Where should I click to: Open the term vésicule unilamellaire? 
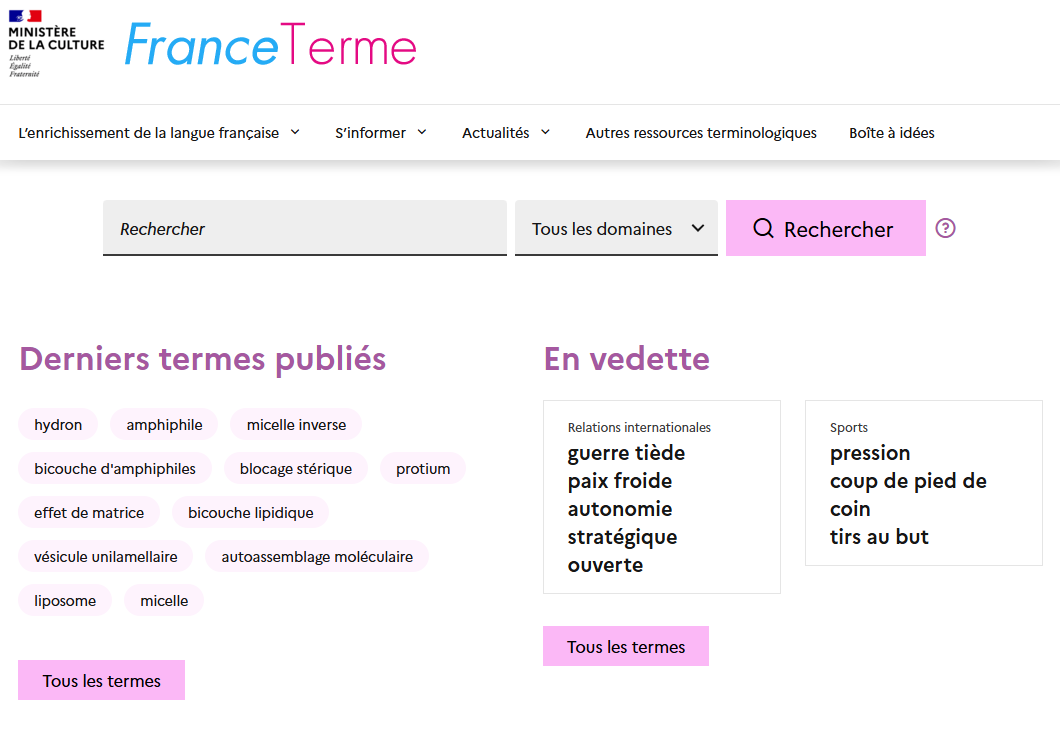[x=105, y=557]
